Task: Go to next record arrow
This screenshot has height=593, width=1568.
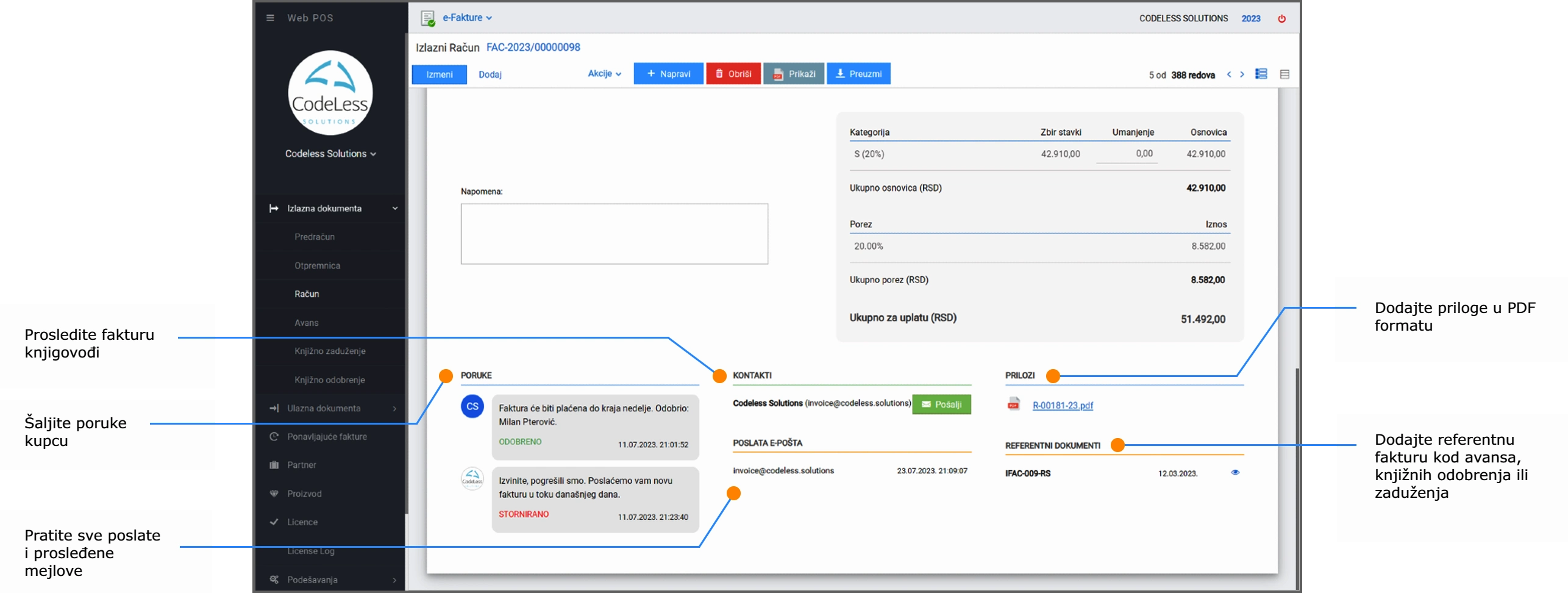Action: tap(1242, 74)
